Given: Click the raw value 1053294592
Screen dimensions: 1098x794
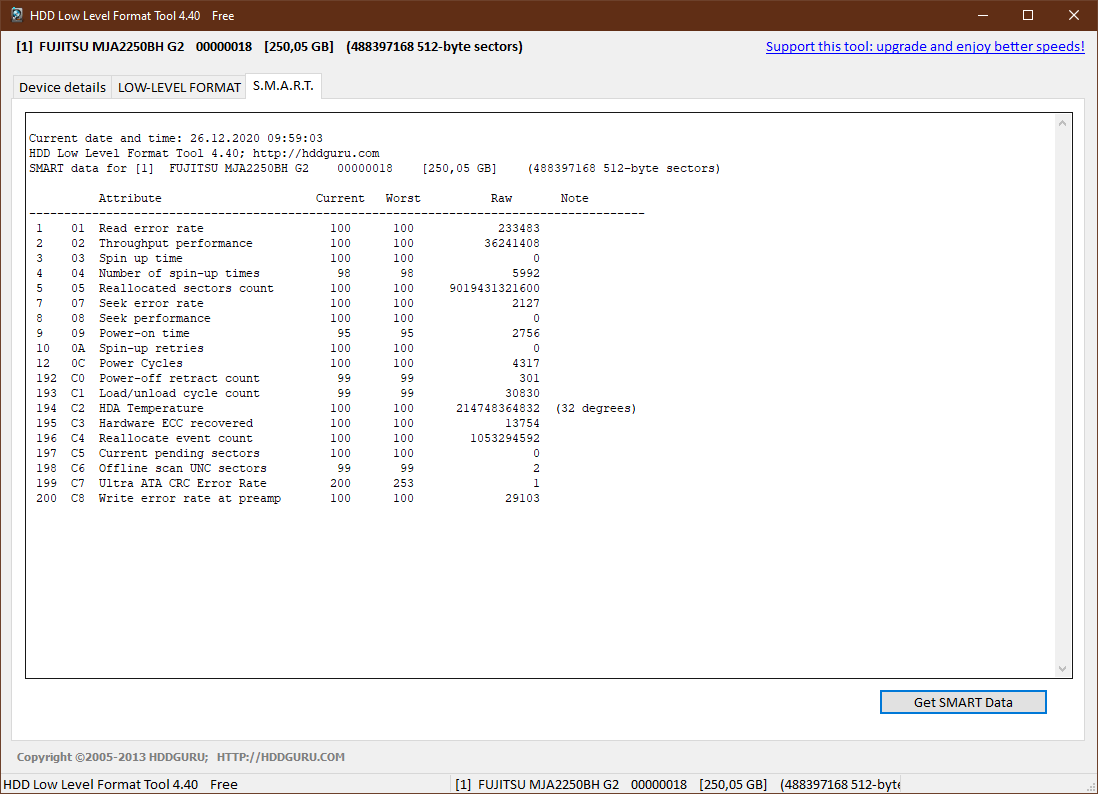Looking at the screenshot, I should coord(505,438).
